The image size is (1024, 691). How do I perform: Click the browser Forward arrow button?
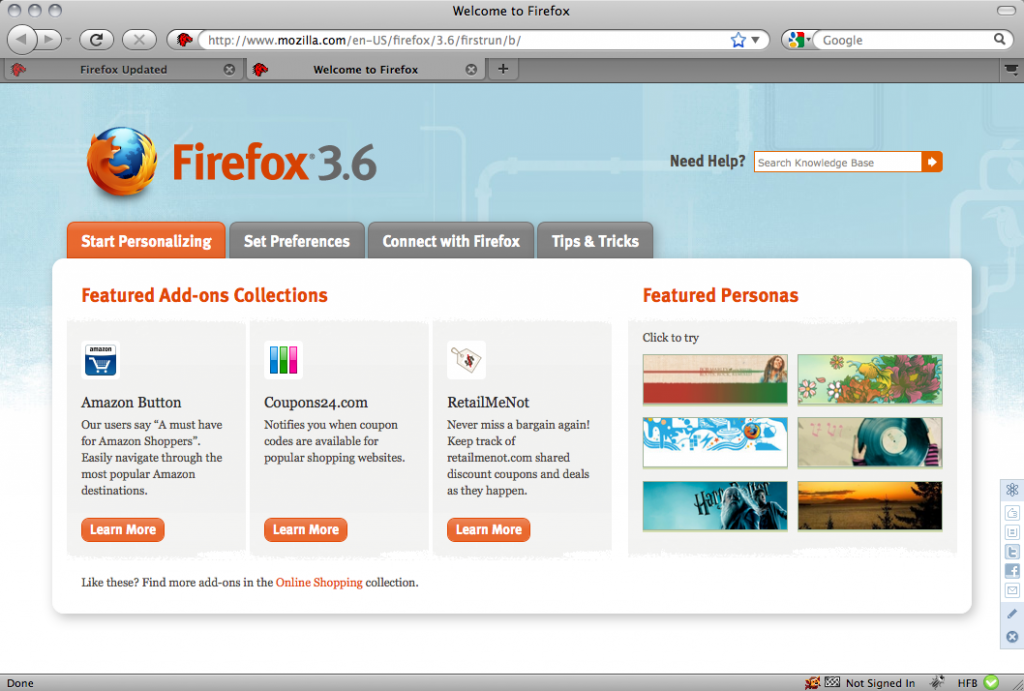tap(49, 39)
